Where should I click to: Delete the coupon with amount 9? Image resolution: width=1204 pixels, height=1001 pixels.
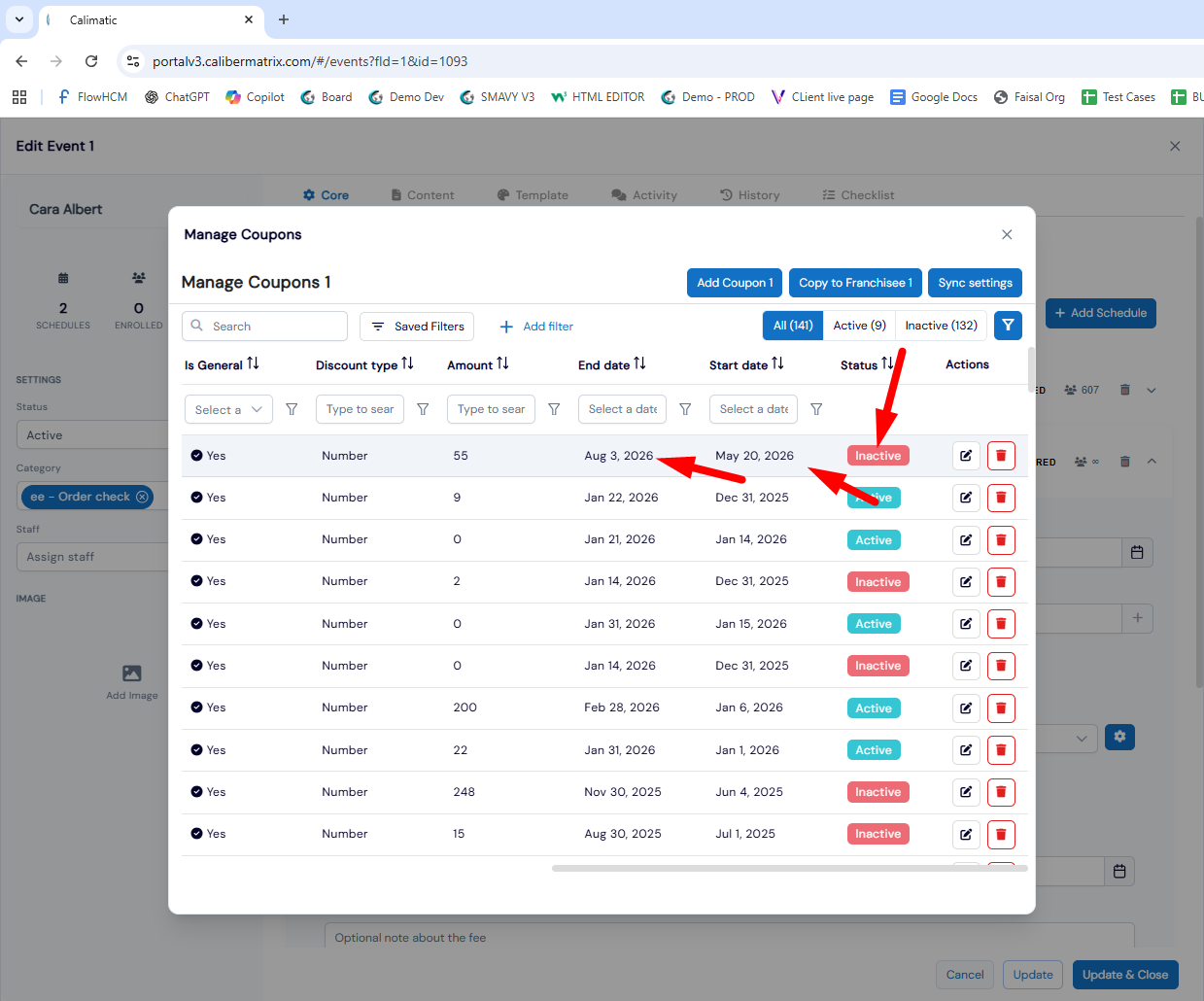1001,498
